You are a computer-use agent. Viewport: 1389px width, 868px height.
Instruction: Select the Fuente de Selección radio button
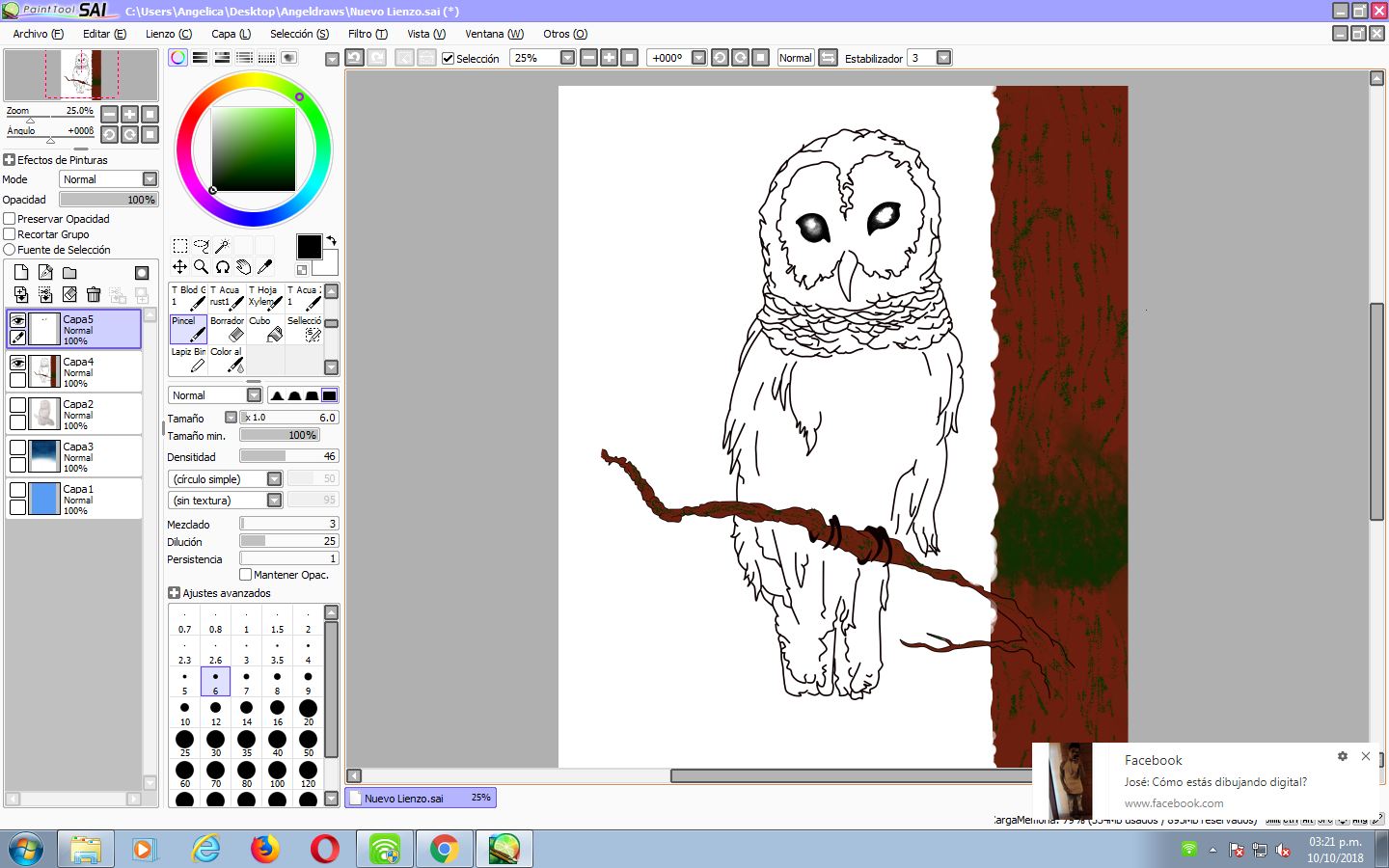[x=10, y=250]
